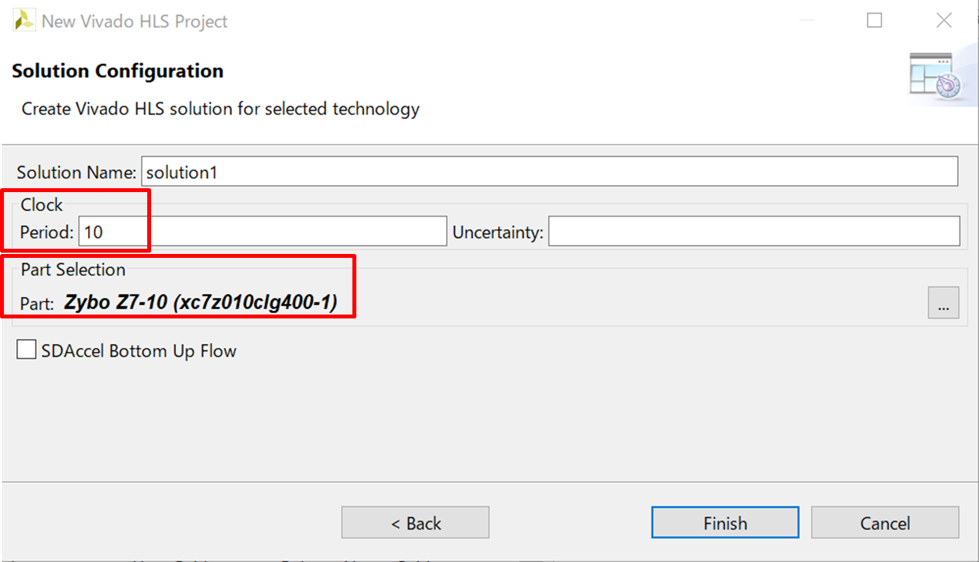Click the solution configuration wizard banner icon
Image resolution: width=979 pixels, height=562 pixels.
click(x=935, y=77)
